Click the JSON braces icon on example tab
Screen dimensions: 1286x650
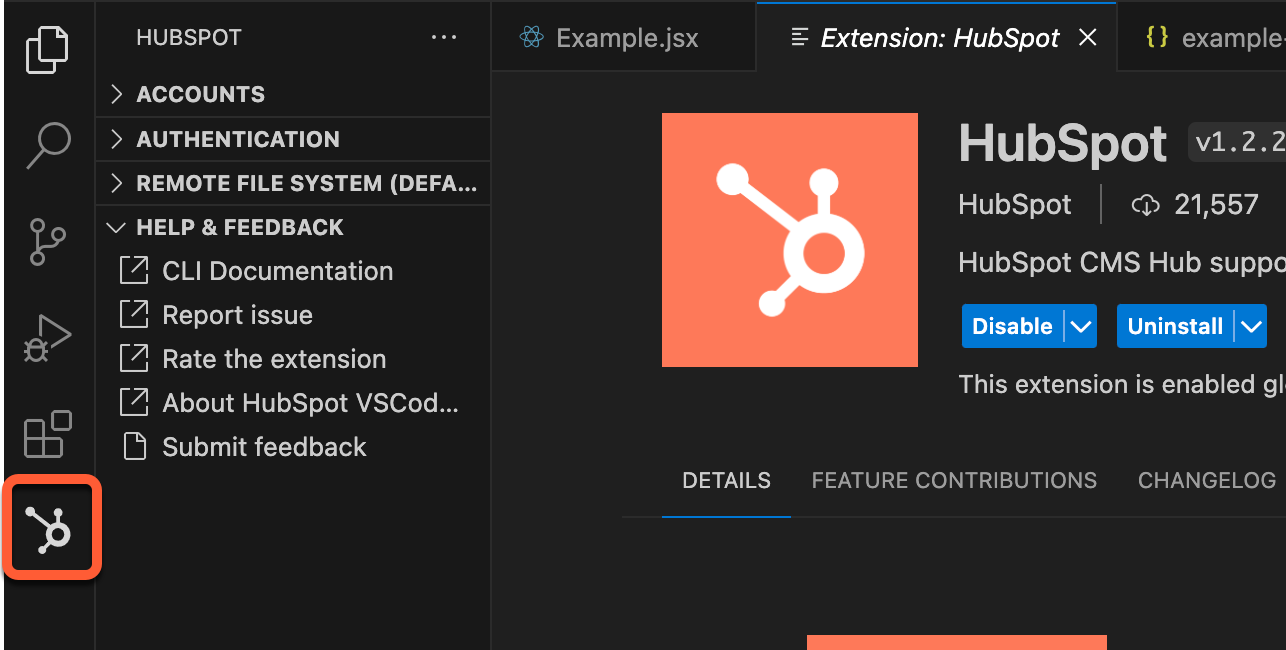[x=1157, y=38]
